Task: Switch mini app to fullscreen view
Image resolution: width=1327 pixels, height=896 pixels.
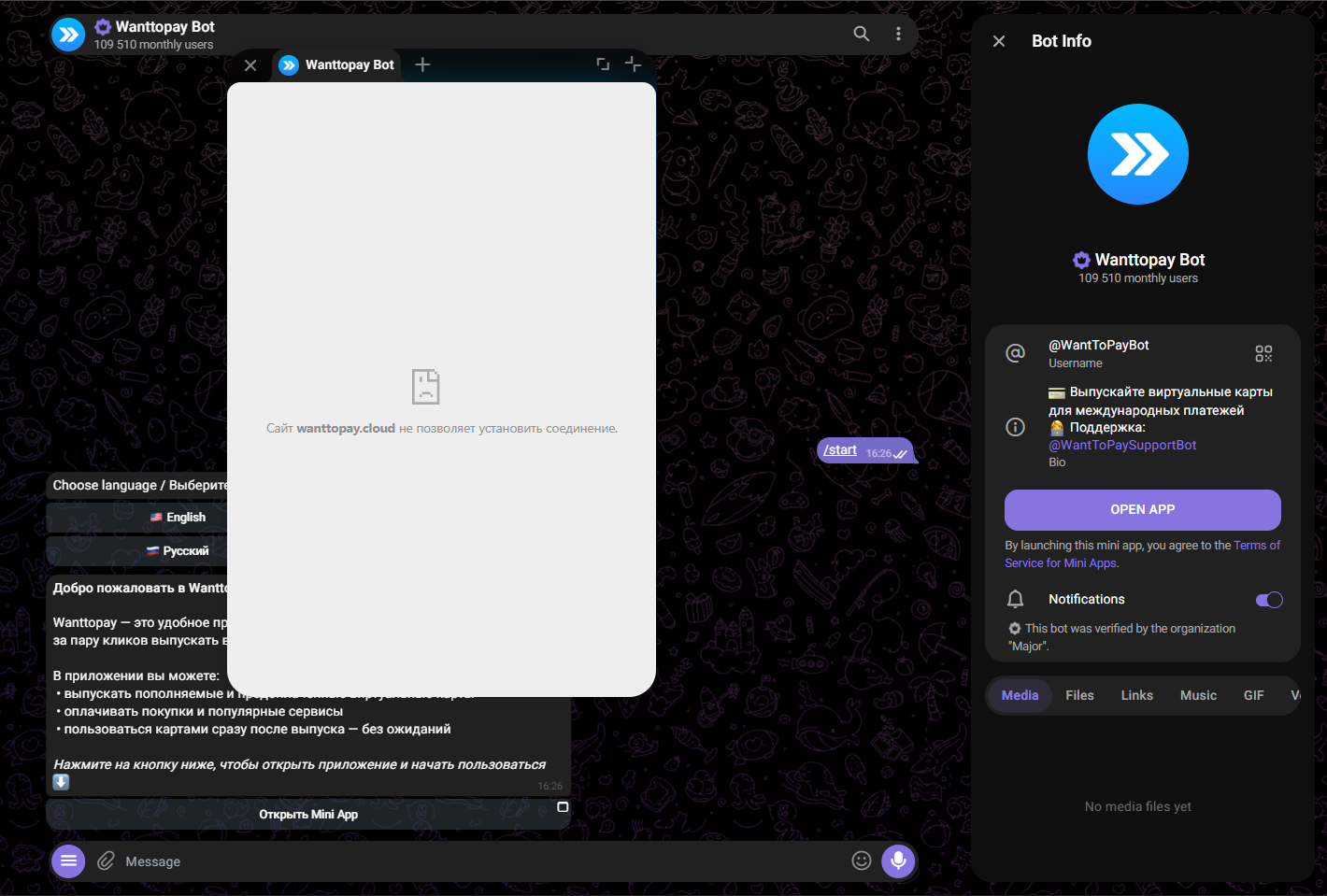Action: (603, 64)
